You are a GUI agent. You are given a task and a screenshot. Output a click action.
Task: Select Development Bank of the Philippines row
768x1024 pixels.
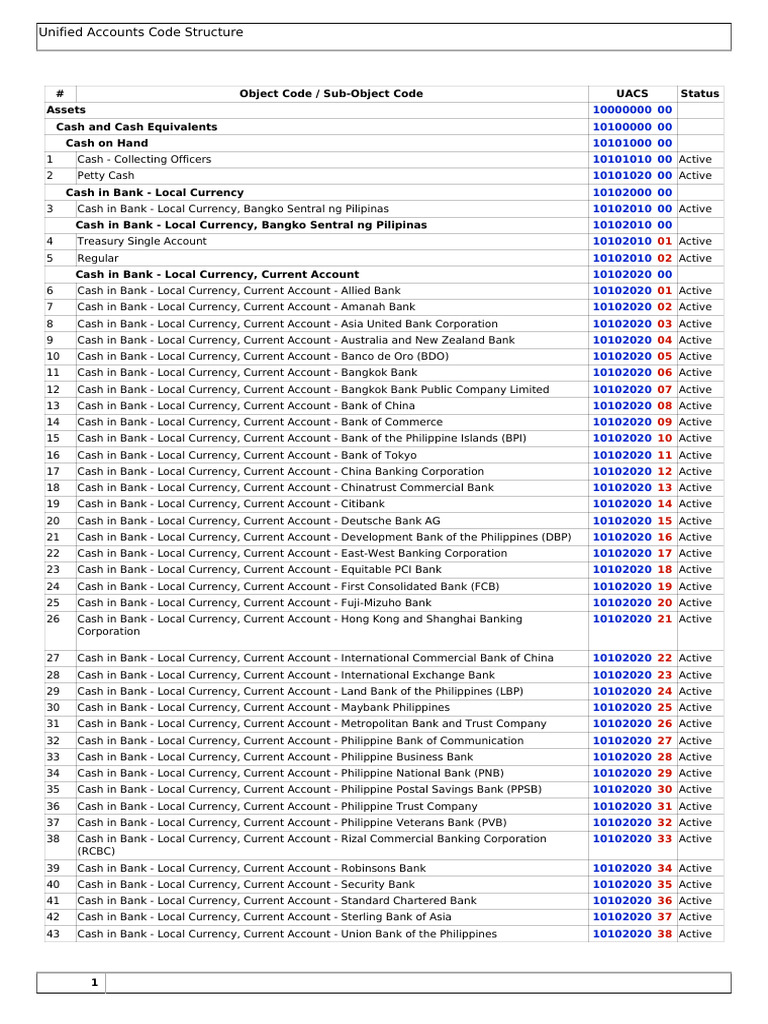pos(384,537)
